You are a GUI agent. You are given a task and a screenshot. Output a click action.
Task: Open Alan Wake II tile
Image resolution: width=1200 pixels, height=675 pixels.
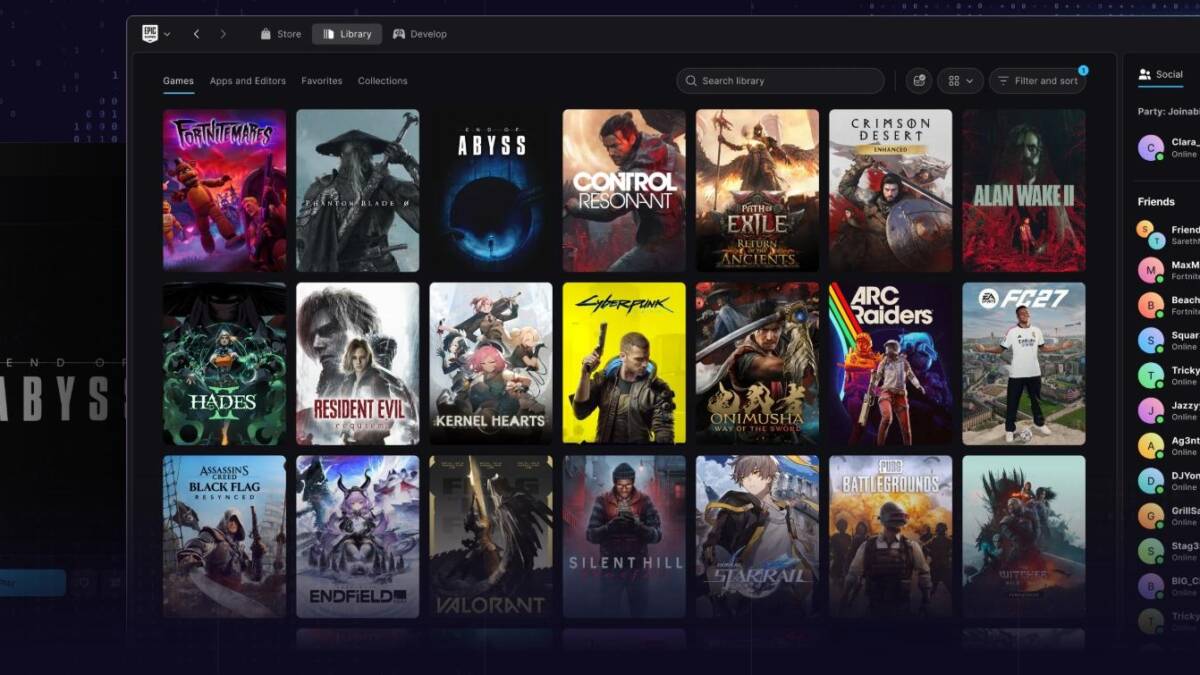tap(1024, 190)
